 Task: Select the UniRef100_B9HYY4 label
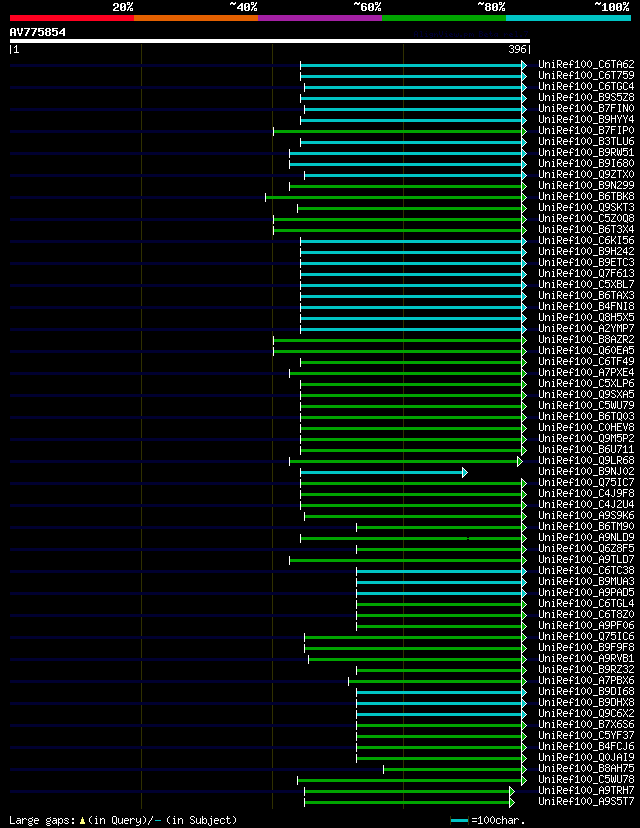coord(586,120)
